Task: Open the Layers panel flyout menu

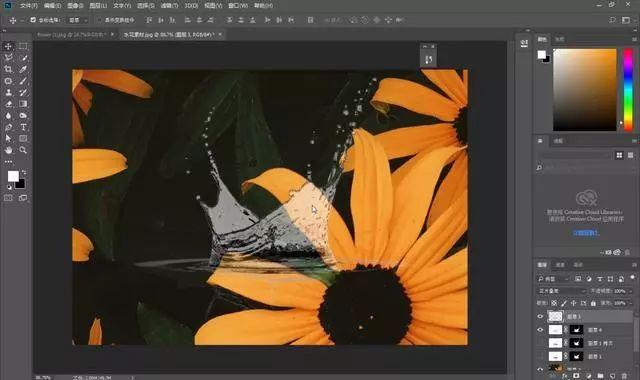Action: pos(634,265)
